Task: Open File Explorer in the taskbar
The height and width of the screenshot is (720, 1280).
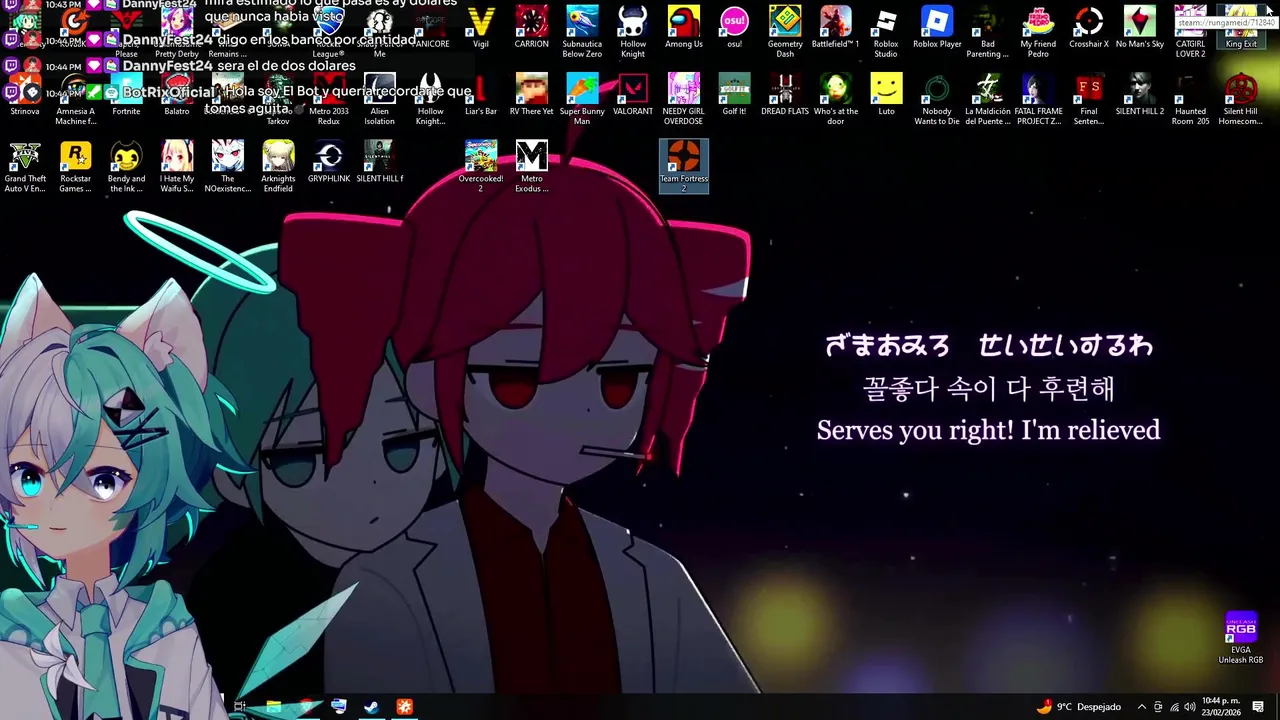Action: click(x=273, y=706)
